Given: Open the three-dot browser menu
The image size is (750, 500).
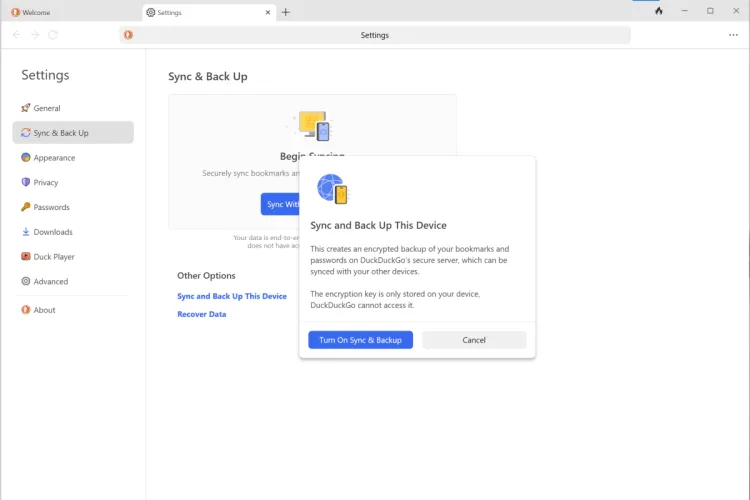Looking at the screenshot, I should (733, 35).
